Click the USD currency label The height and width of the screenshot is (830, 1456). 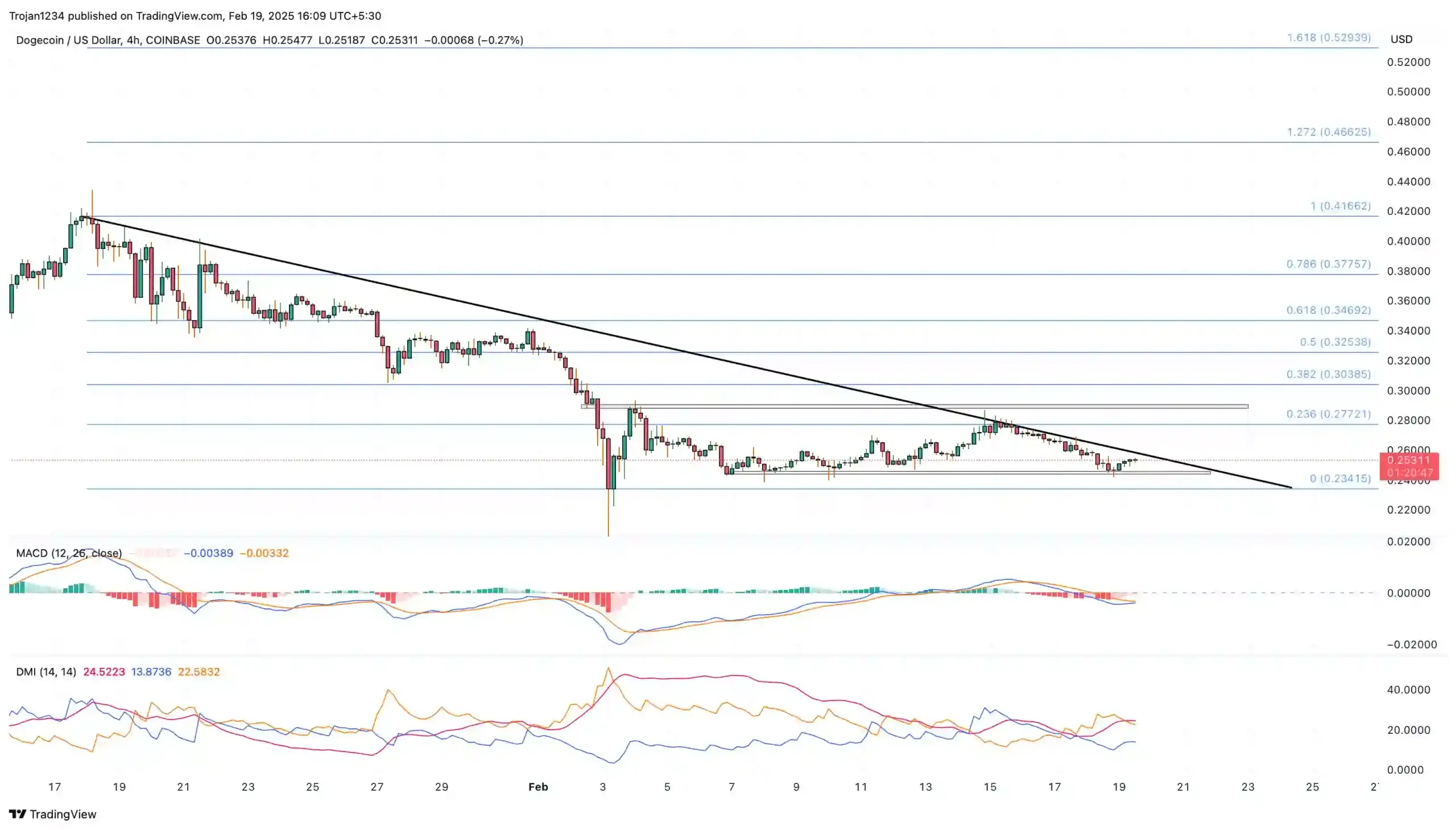(1401, 39)
